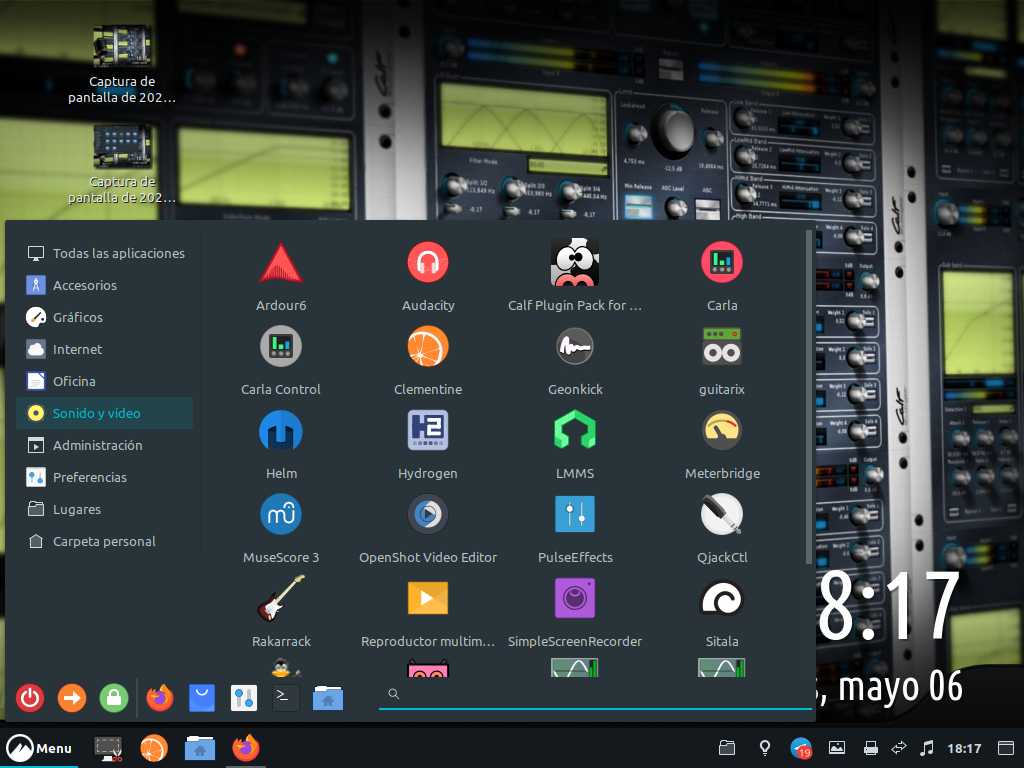1024x768 pixels.
Task: Launch MuseScore 3
Action: 281,516
